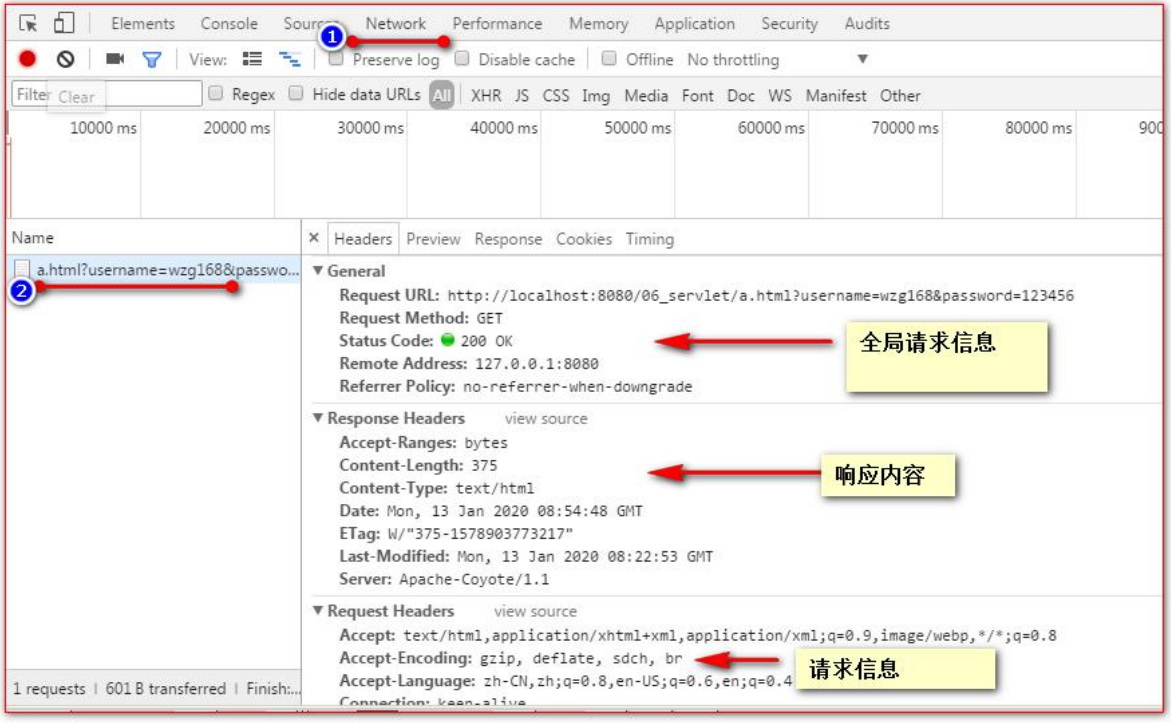Switch to the Console tab

[x=229, y=24]
